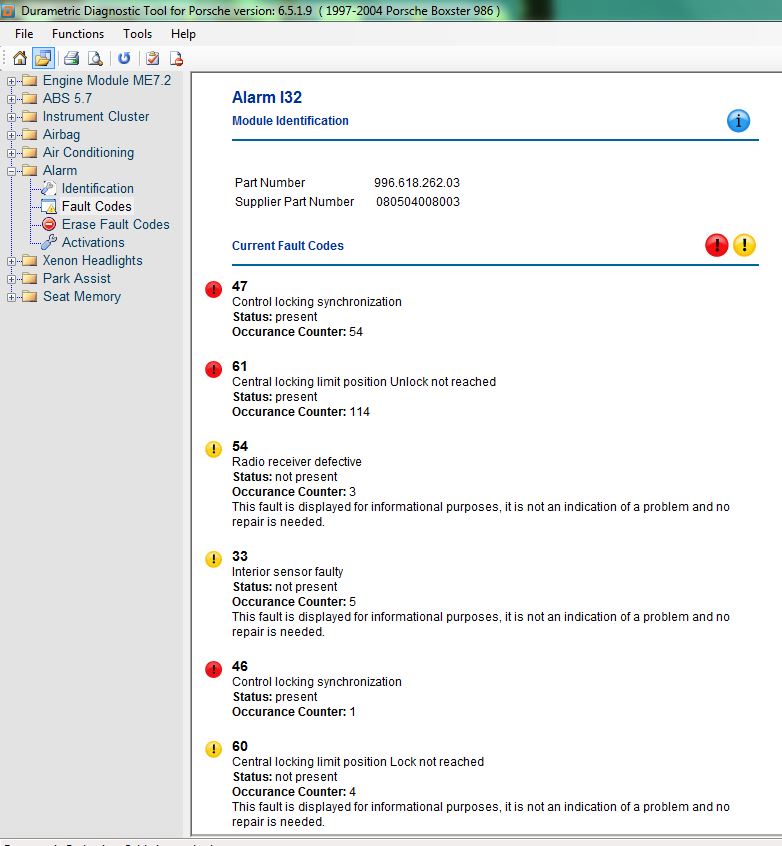This screenshot has height=846, width=782.
Task: Expand the Xenon Headlights tree node
Action: click(11, 261)
